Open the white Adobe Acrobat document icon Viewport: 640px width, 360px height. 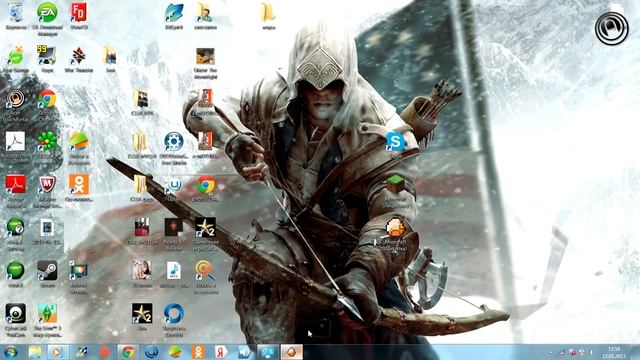click(16, 142)
